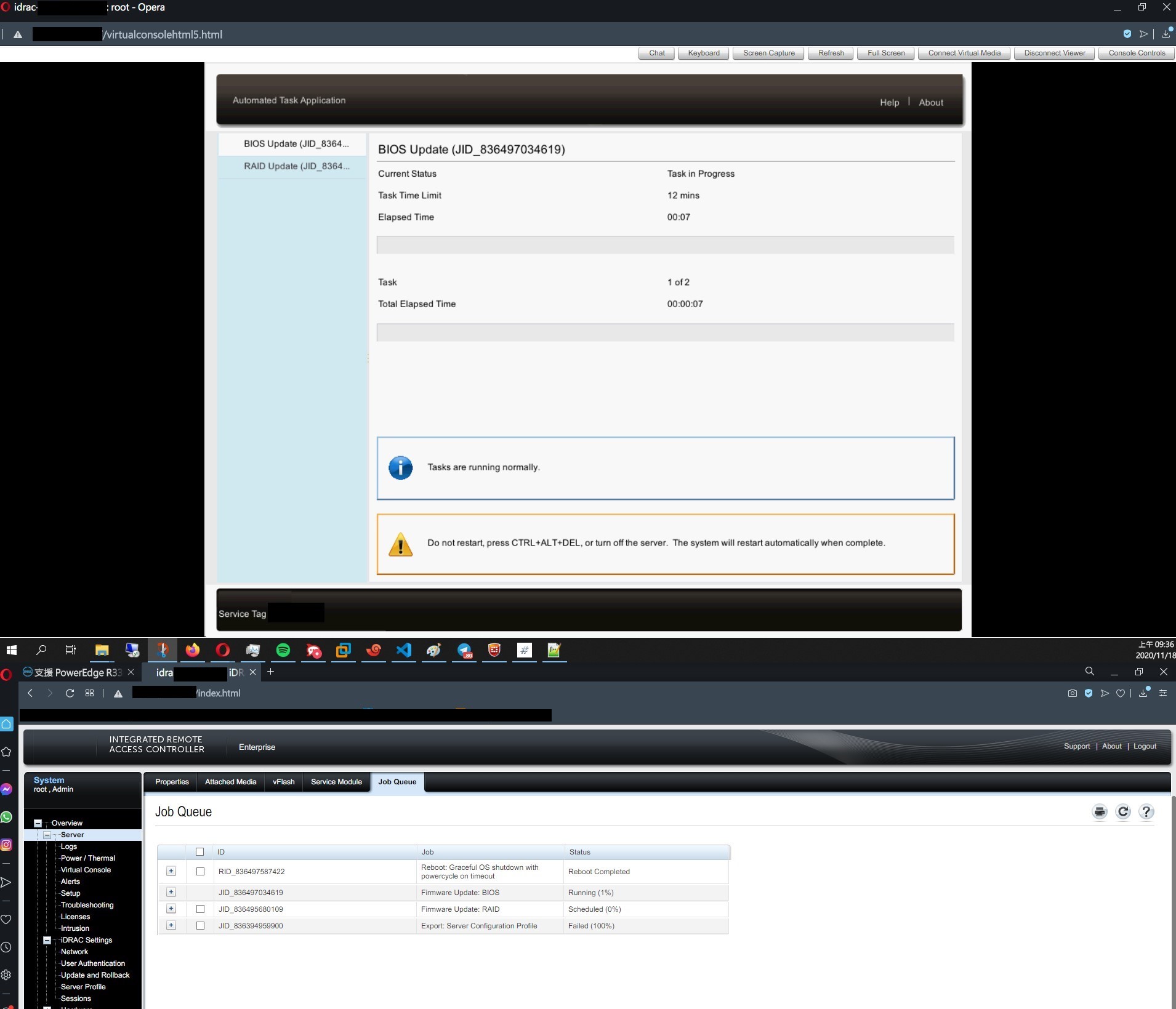Open Visual Studio Code from the taskbar
Screen dimensions: 1176x1009
point(404,650)
